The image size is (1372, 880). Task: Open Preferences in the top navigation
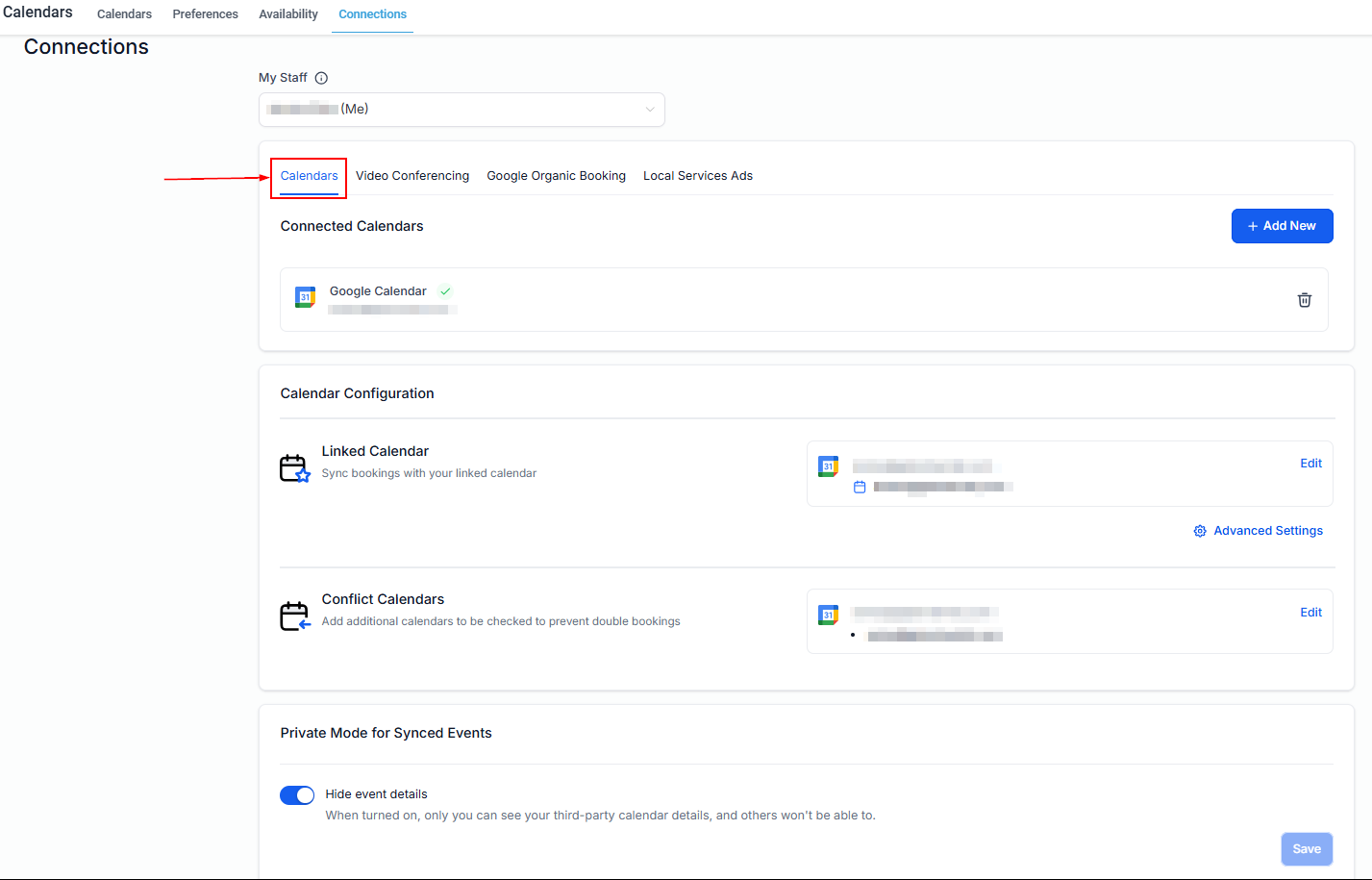pos(205,14)
